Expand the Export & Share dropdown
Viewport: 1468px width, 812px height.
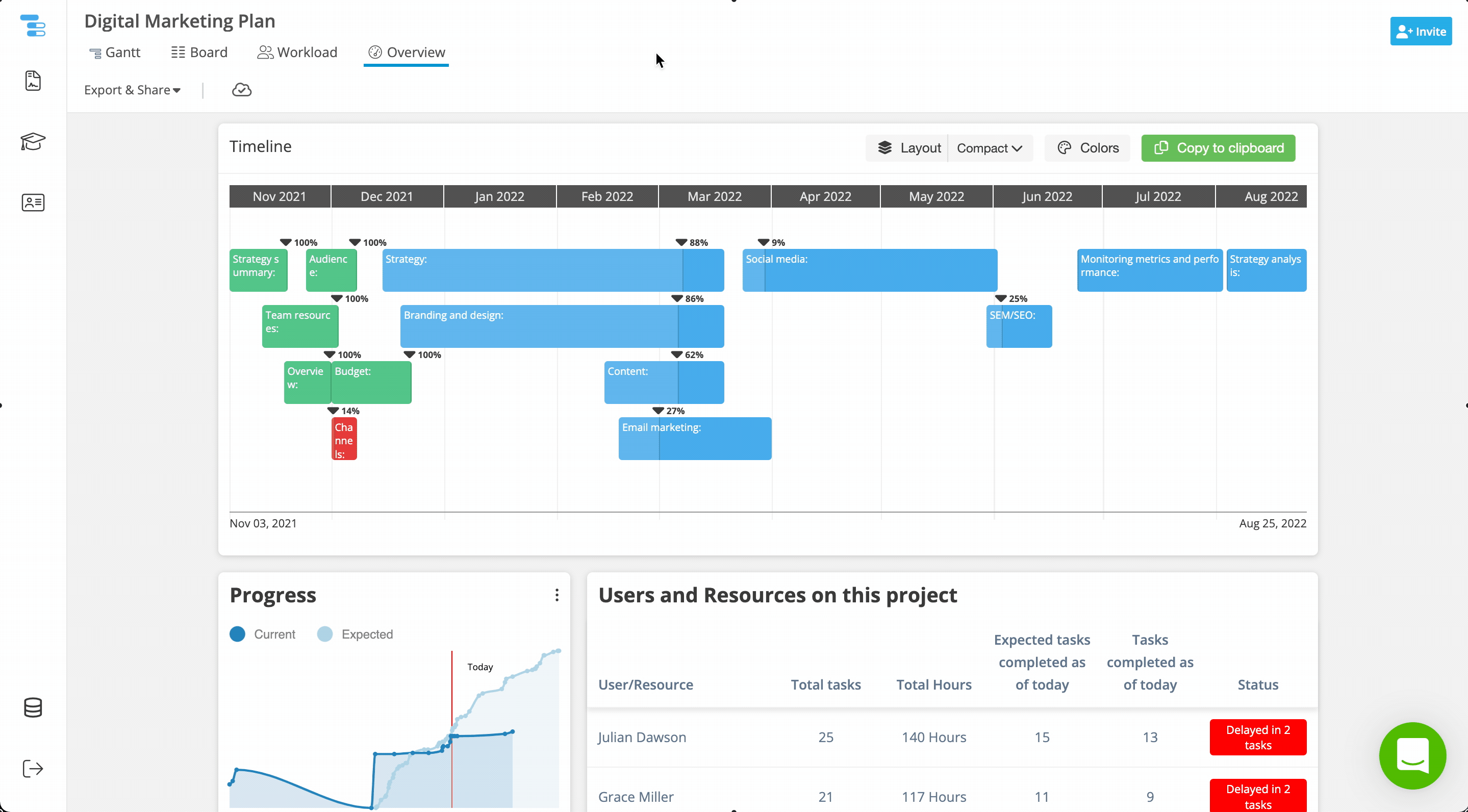(x=132, y=89)
